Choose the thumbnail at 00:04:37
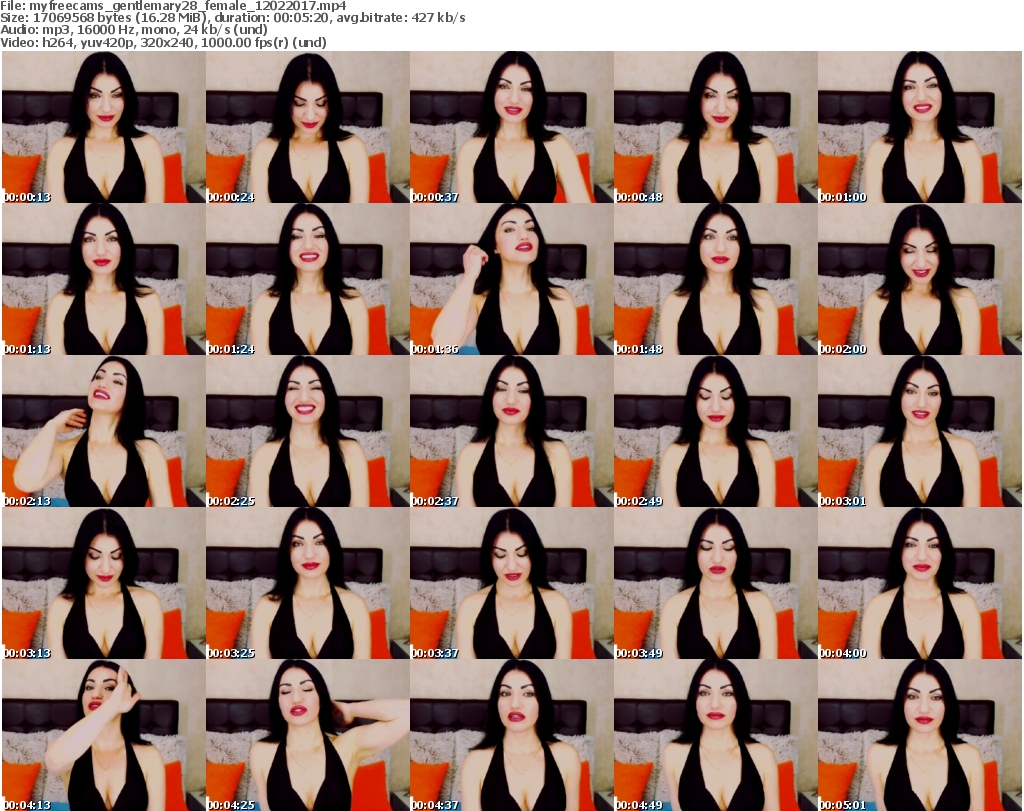The width and height of the screenshot is (1024, 811). click(x=511, y=735)
